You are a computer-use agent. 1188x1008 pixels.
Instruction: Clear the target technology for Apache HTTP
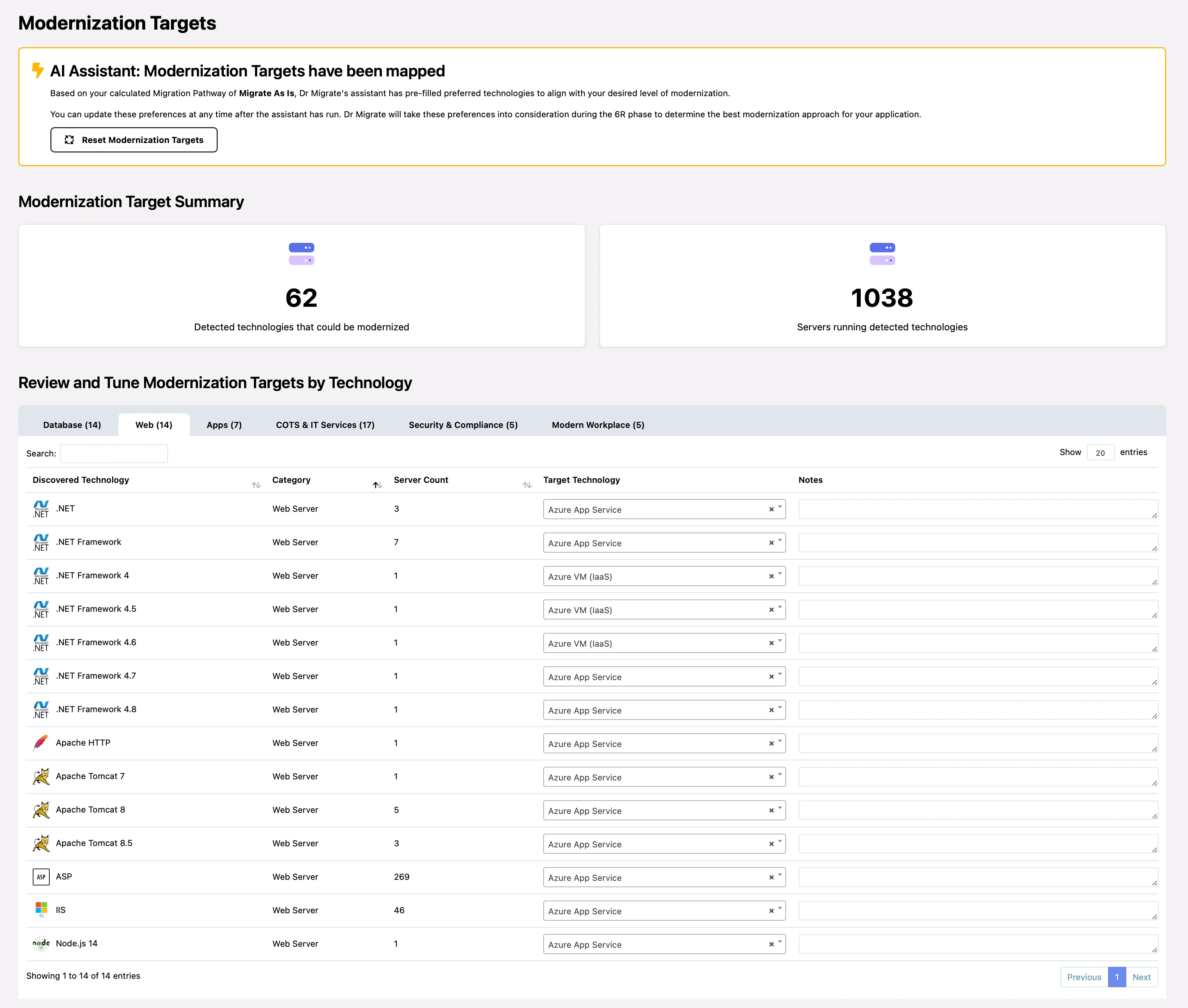[x=771, y=744]
